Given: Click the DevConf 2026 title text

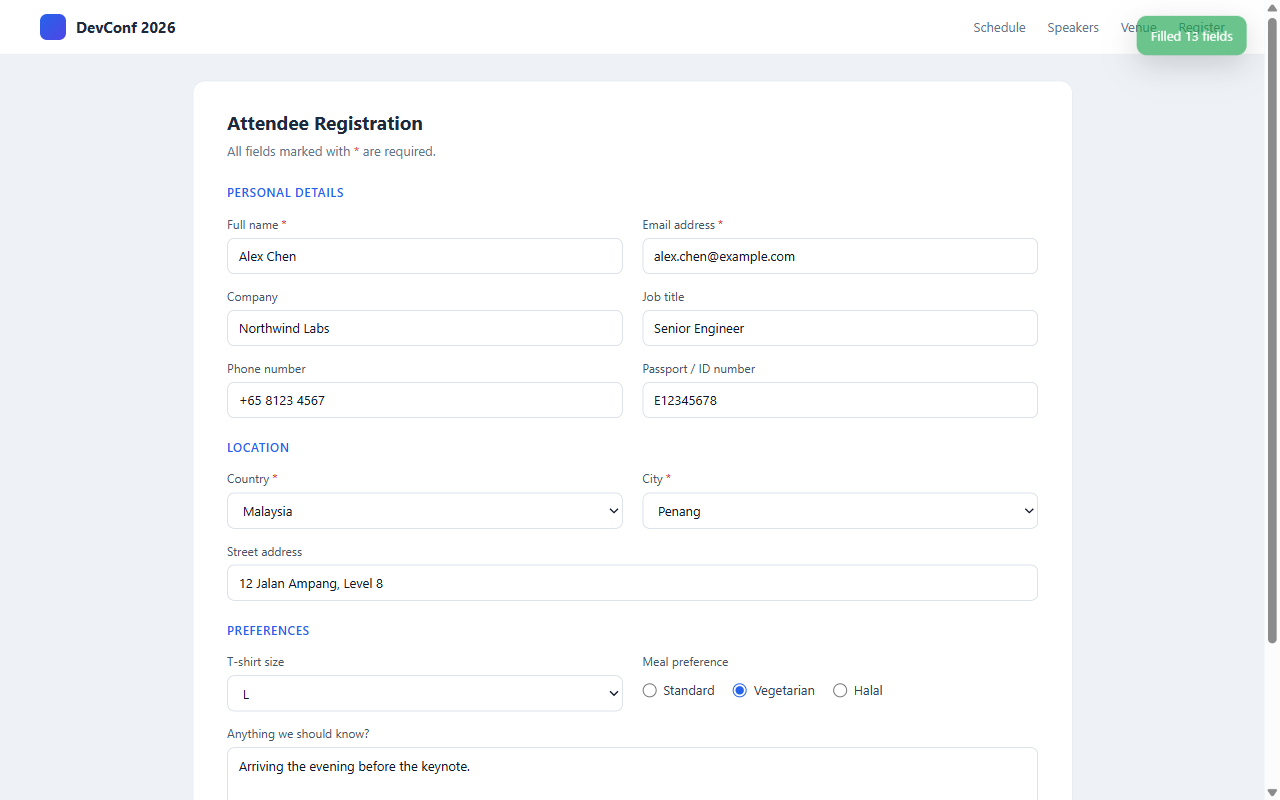Looking at the screenshot, I should pos(126,27).
